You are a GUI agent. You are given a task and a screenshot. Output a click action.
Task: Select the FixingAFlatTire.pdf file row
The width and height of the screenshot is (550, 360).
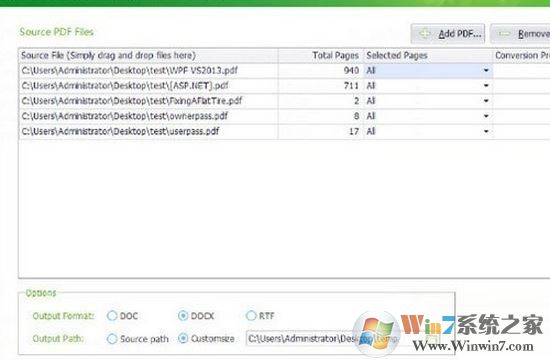click(x=284, y=101)
